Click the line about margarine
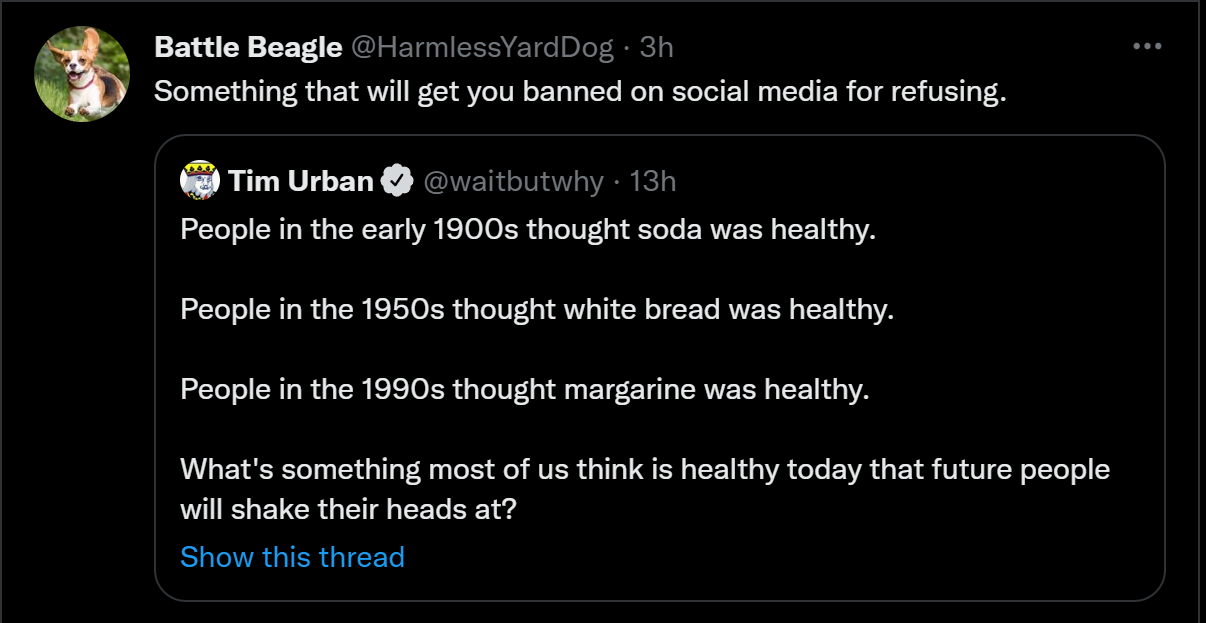The image size is (1206, 623). 525,389
